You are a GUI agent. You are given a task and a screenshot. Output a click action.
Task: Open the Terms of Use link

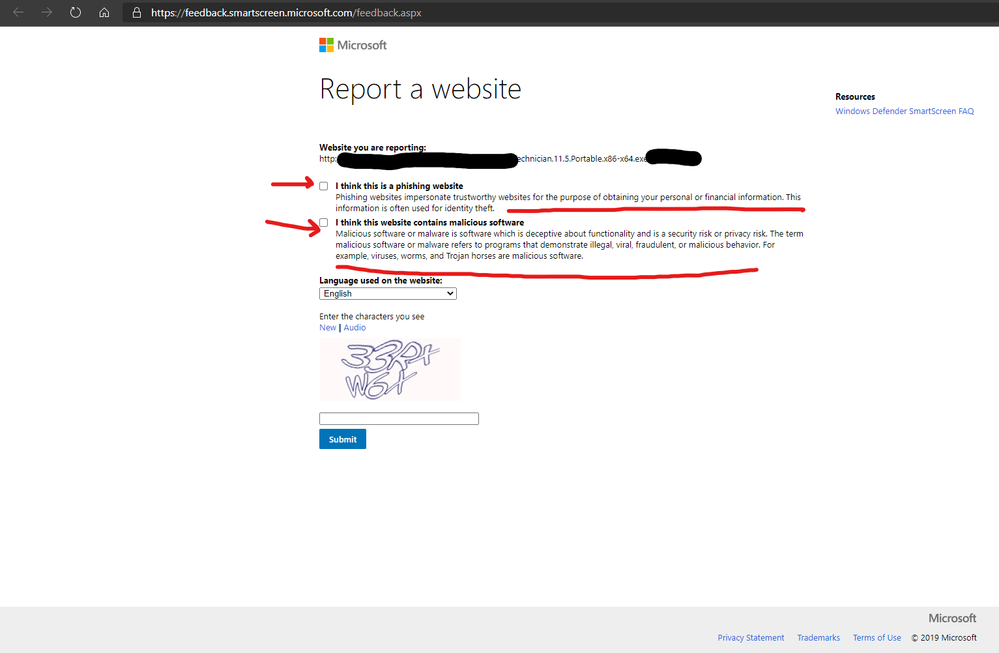coord(877,638)
